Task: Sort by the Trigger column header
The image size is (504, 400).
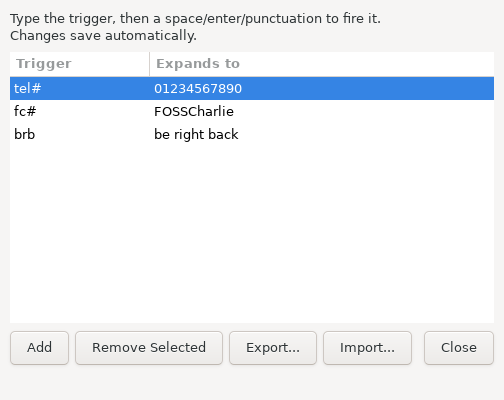Action: click(80, 64)
